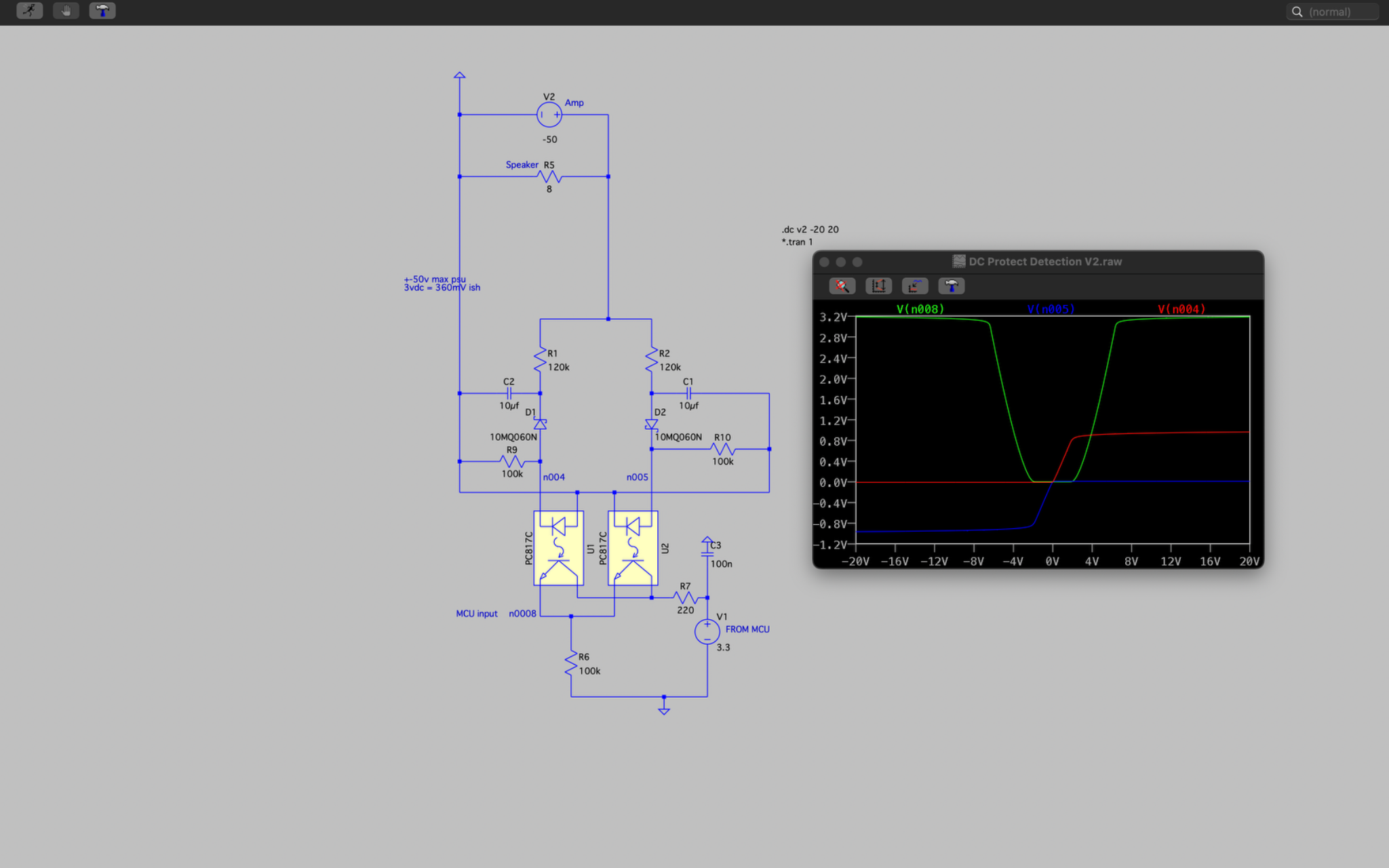Click the 10µf value of C1
The image size is (1389, 868).
689,406
